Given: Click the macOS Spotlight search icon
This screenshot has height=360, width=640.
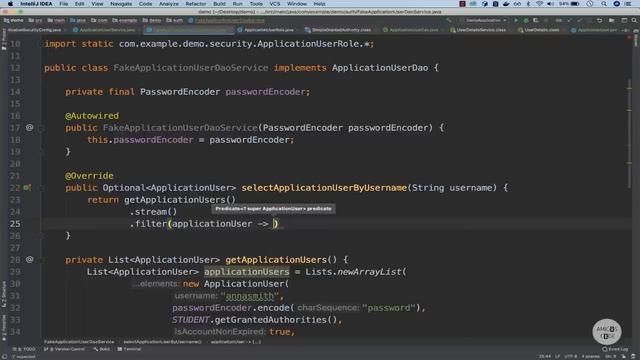Looking at the screenshot, I should click(604, 4).
